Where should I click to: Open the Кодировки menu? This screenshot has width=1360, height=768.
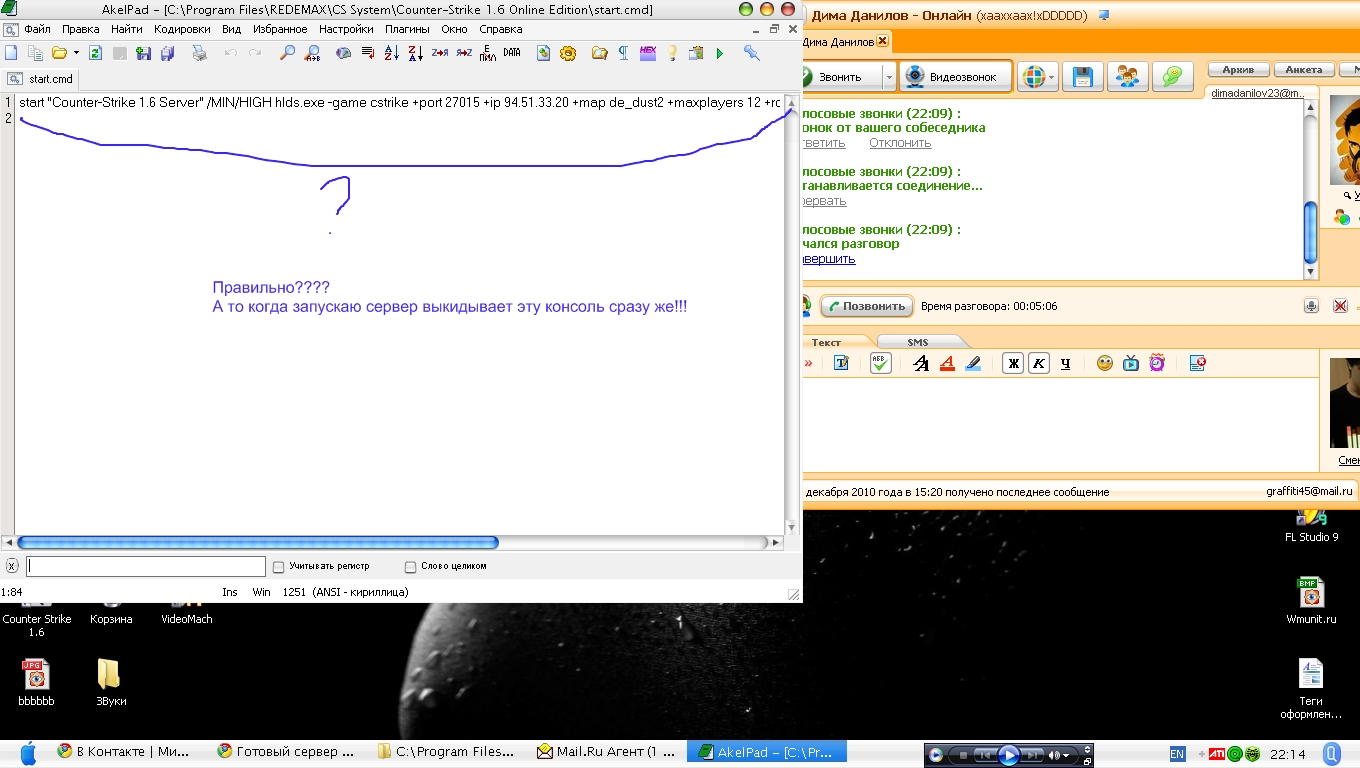(x=182, y=29)
